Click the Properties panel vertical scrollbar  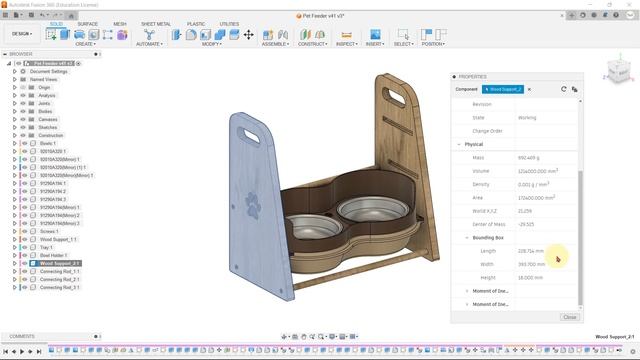(580, 238)
